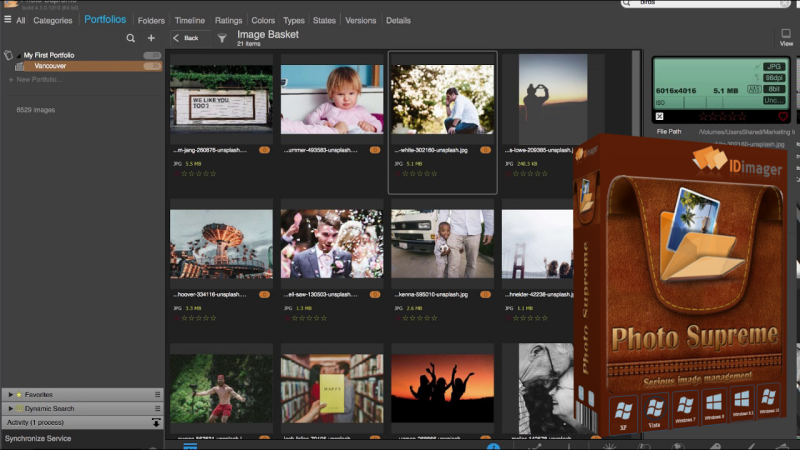Click the magnifier icon above the portfolio tree
This screenshot has height=450, width=800.
coord(131,38)
